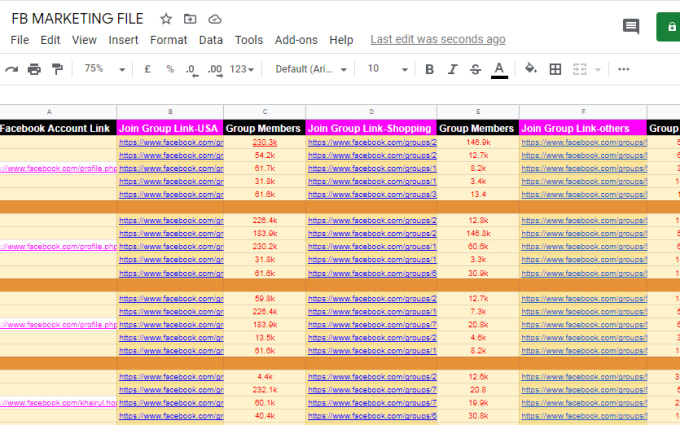Star the FB MARKETING FILE document
The width and height of the screenshot is (680, 425).
166,19
